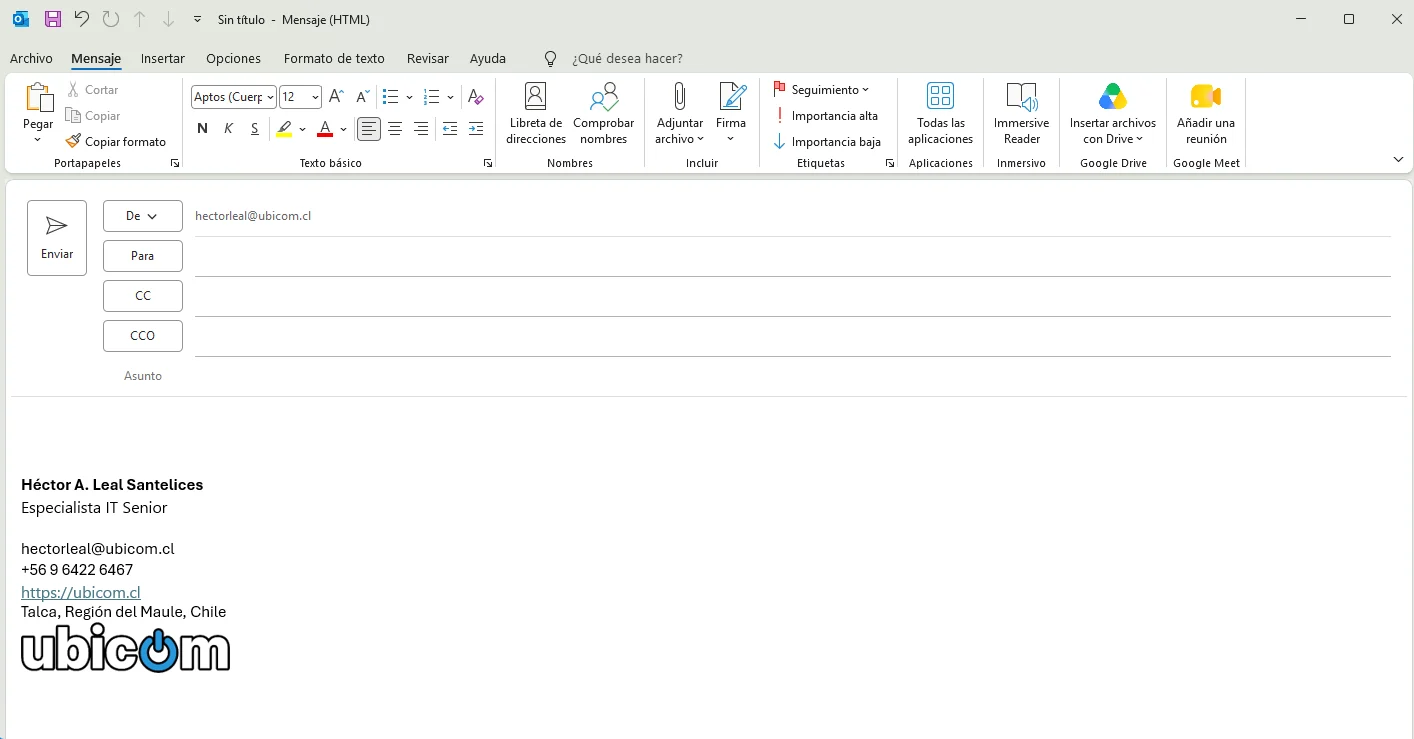Click the Para button
This screenshot has width=1414, height=739.
point(143,256)
